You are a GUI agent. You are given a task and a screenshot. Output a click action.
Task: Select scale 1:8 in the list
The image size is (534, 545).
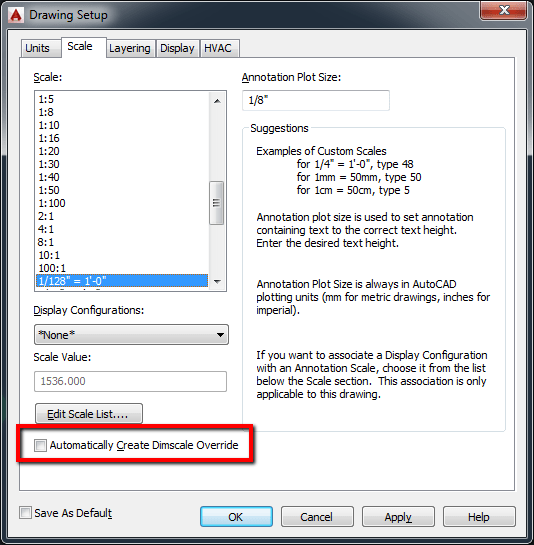click(x=122, y=112)
